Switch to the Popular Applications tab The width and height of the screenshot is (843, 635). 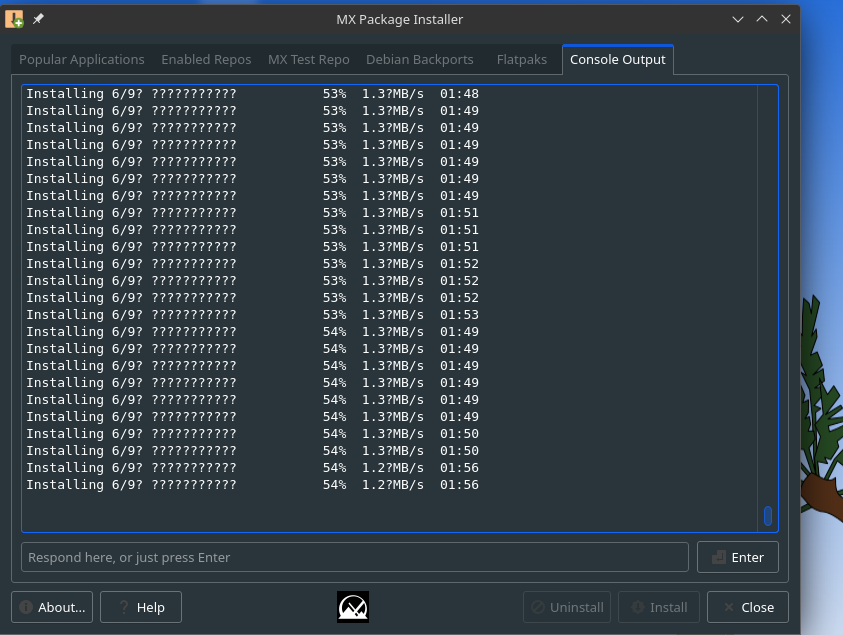coord(82,60)
